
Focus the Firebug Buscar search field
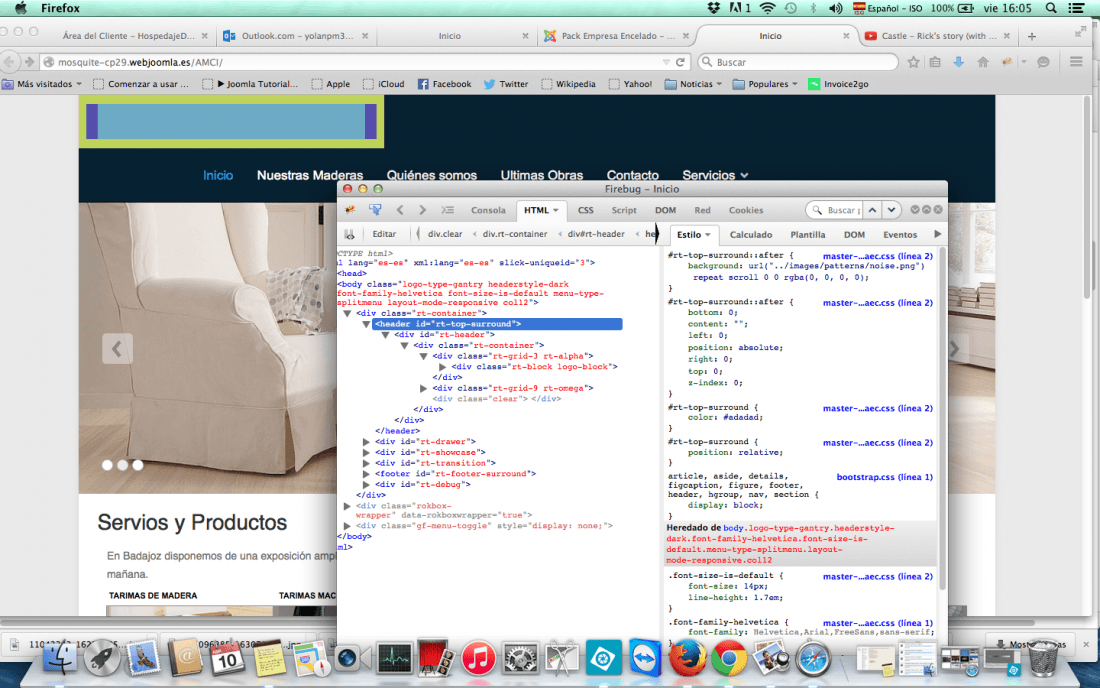click(834, 210)
